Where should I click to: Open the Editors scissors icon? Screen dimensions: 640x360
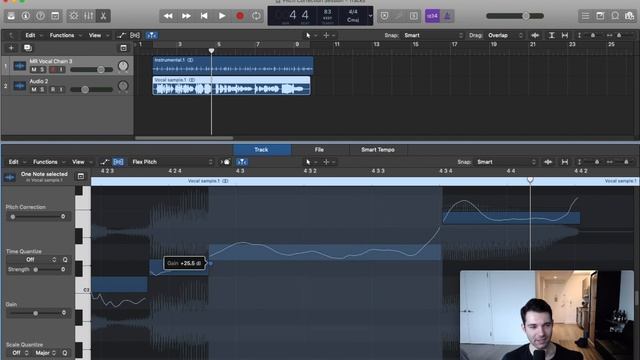(103, 16)
